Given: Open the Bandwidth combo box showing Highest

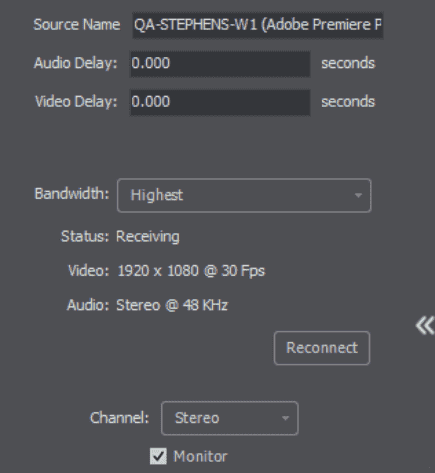Looking at the screenshot, I should click(x=244, y=195).
